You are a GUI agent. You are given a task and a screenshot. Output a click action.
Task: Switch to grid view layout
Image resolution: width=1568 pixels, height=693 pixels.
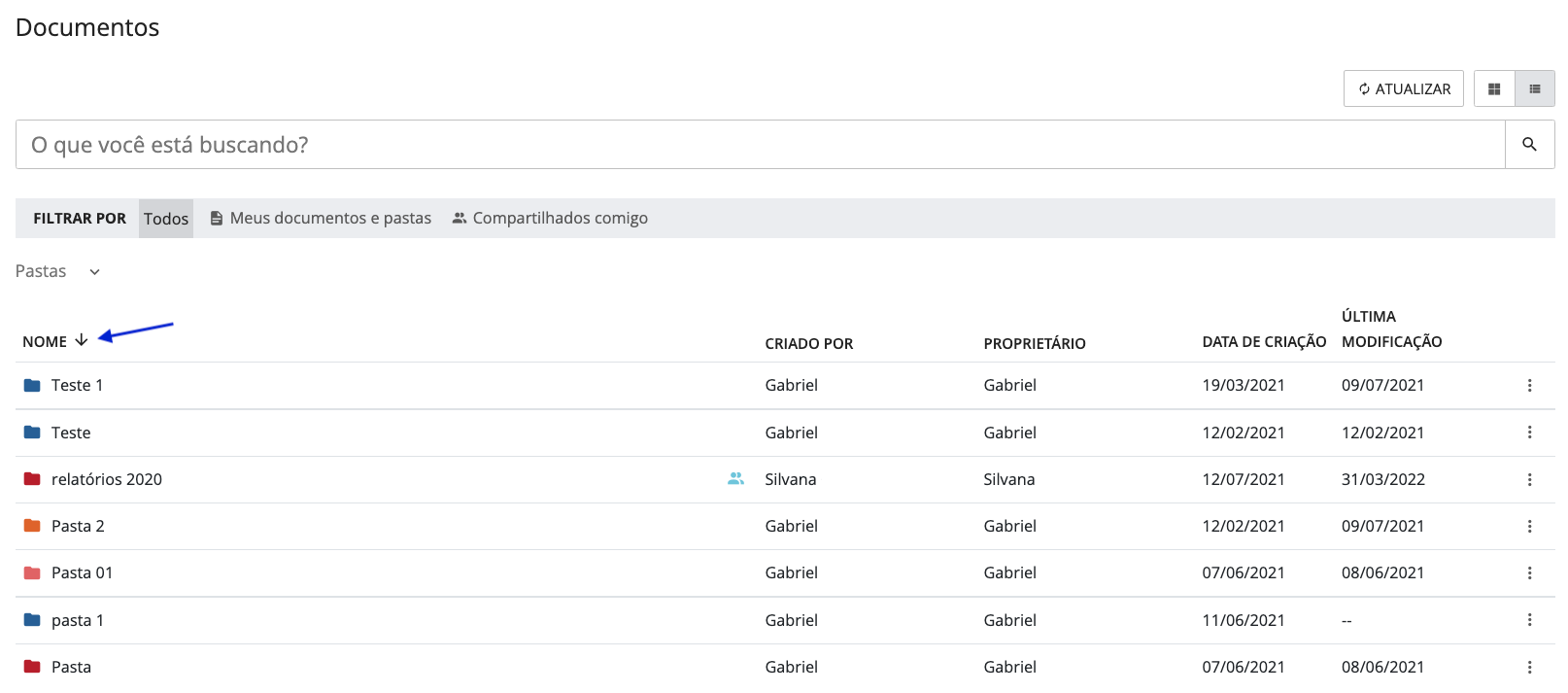point(1494,89)
